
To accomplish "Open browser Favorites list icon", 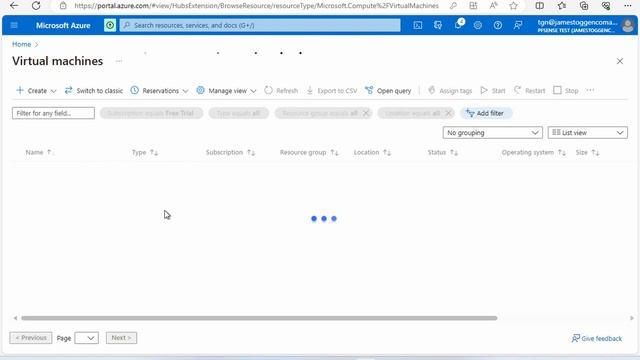I will tap(562, 6).
